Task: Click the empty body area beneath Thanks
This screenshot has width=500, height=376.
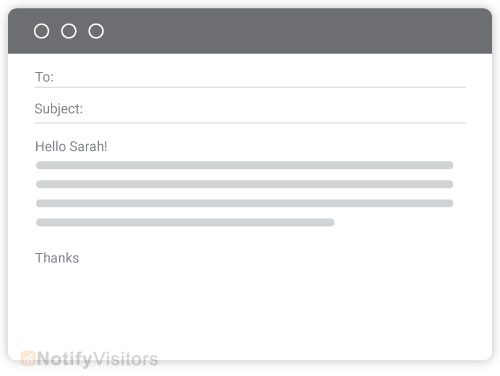Action: click(x=250, y=307)
